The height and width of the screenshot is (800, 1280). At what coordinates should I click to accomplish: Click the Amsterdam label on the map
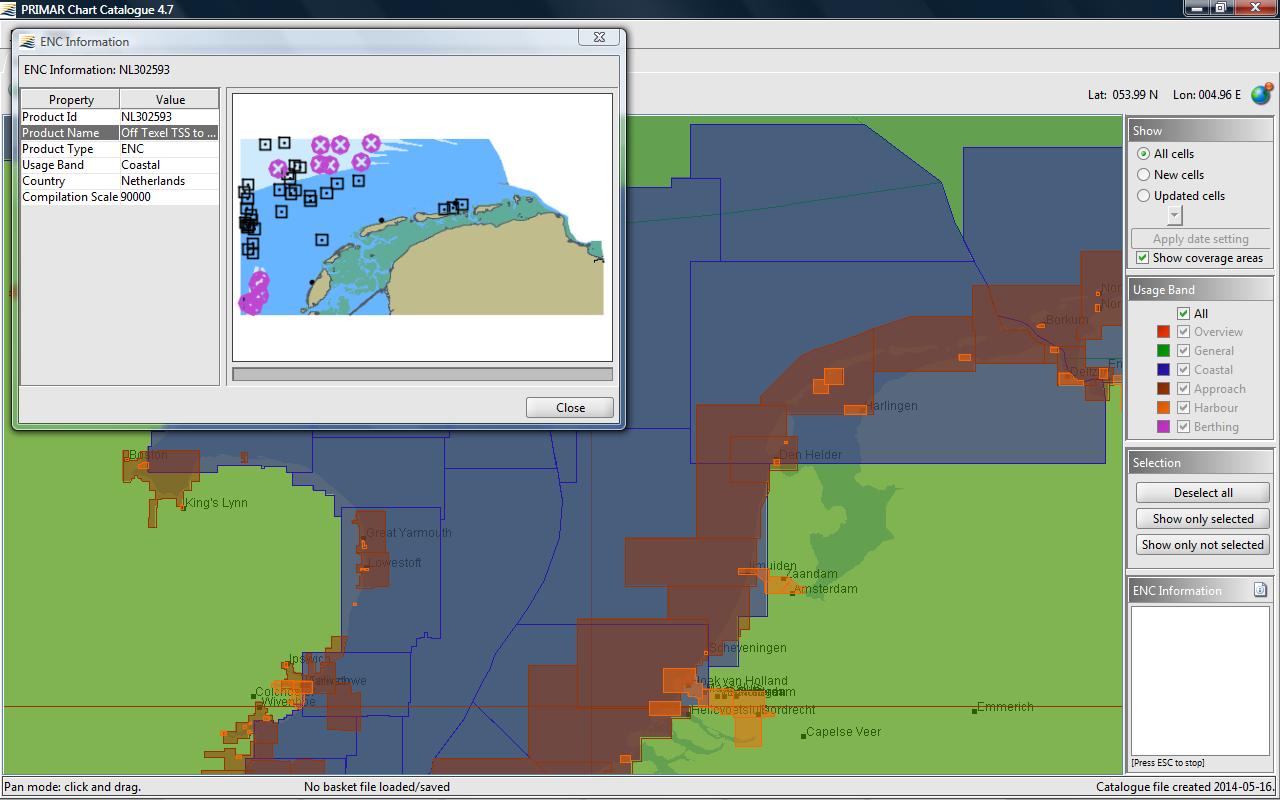coord(825,589)
